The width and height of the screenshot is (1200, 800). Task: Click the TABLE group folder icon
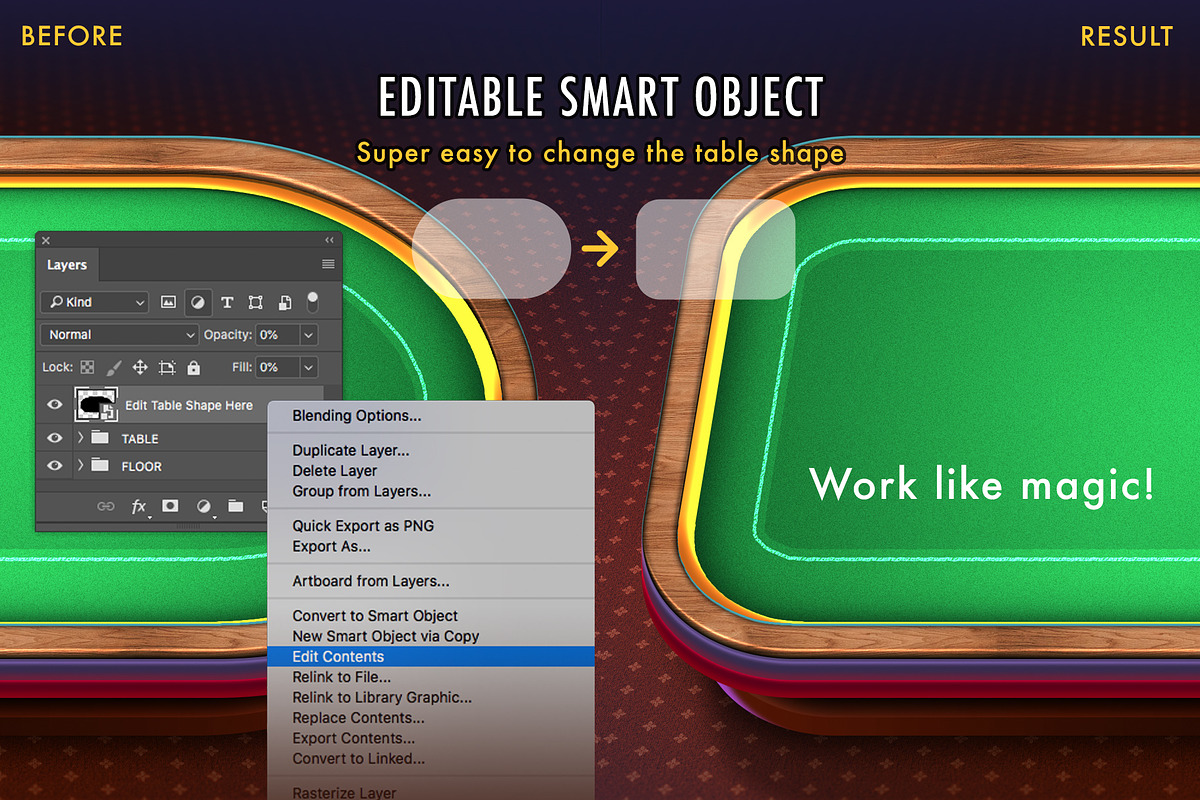pyautogui.click(x=99, y=438)
